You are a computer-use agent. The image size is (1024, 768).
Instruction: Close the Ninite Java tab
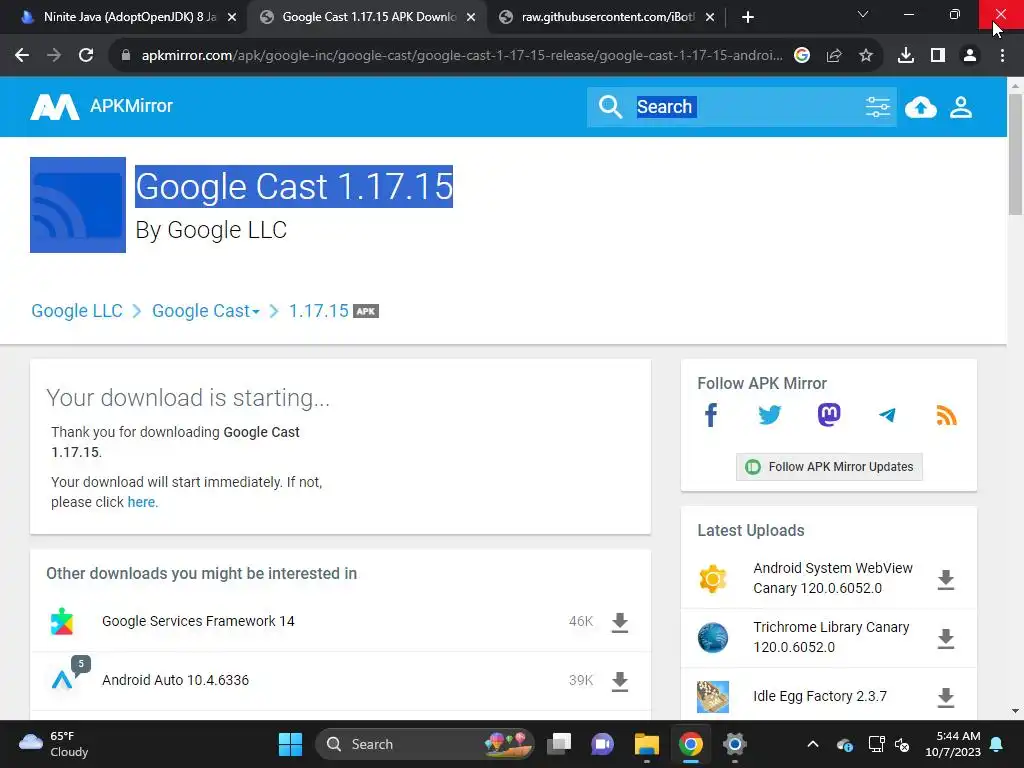(x=232, y=18)
